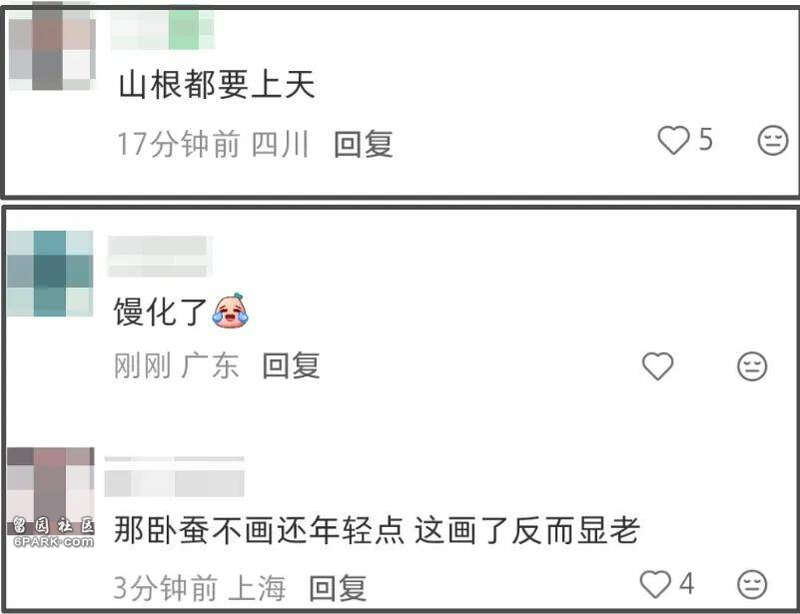Tap the dislike face on the 广东 comment

(x=752, y=366)
